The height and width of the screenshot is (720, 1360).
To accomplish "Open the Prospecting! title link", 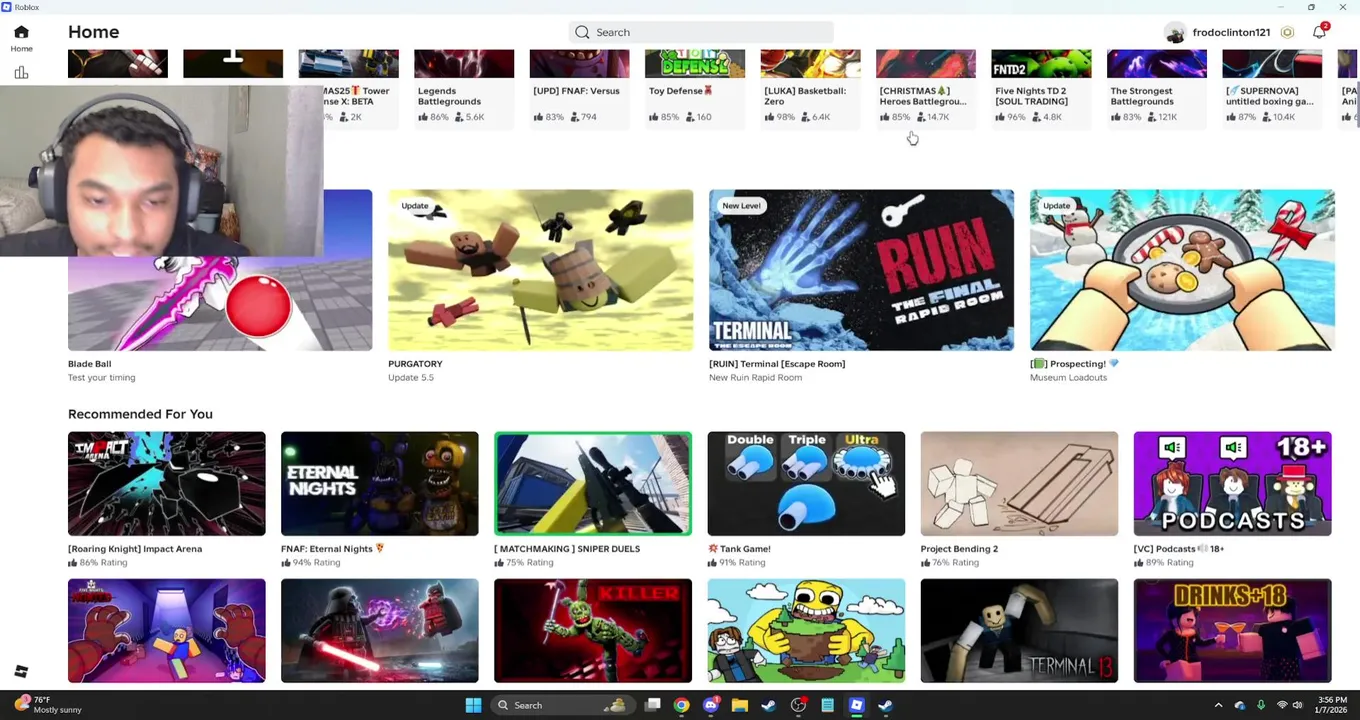I will [x=1074, y=364].
